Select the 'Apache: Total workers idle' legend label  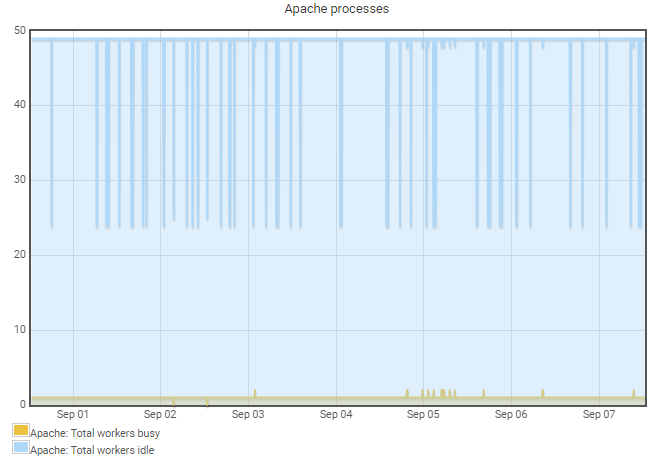[92, 450]
